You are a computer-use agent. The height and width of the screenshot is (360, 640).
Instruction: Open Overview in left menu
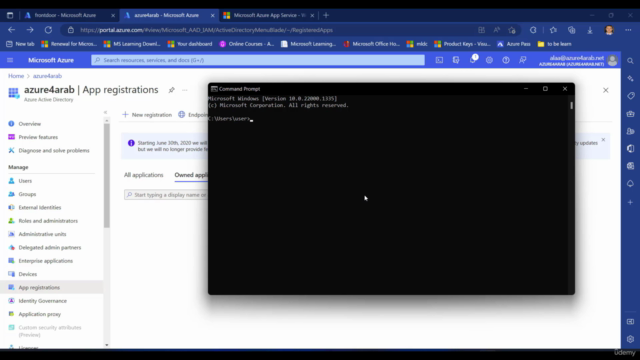click(x=29, y=124)
